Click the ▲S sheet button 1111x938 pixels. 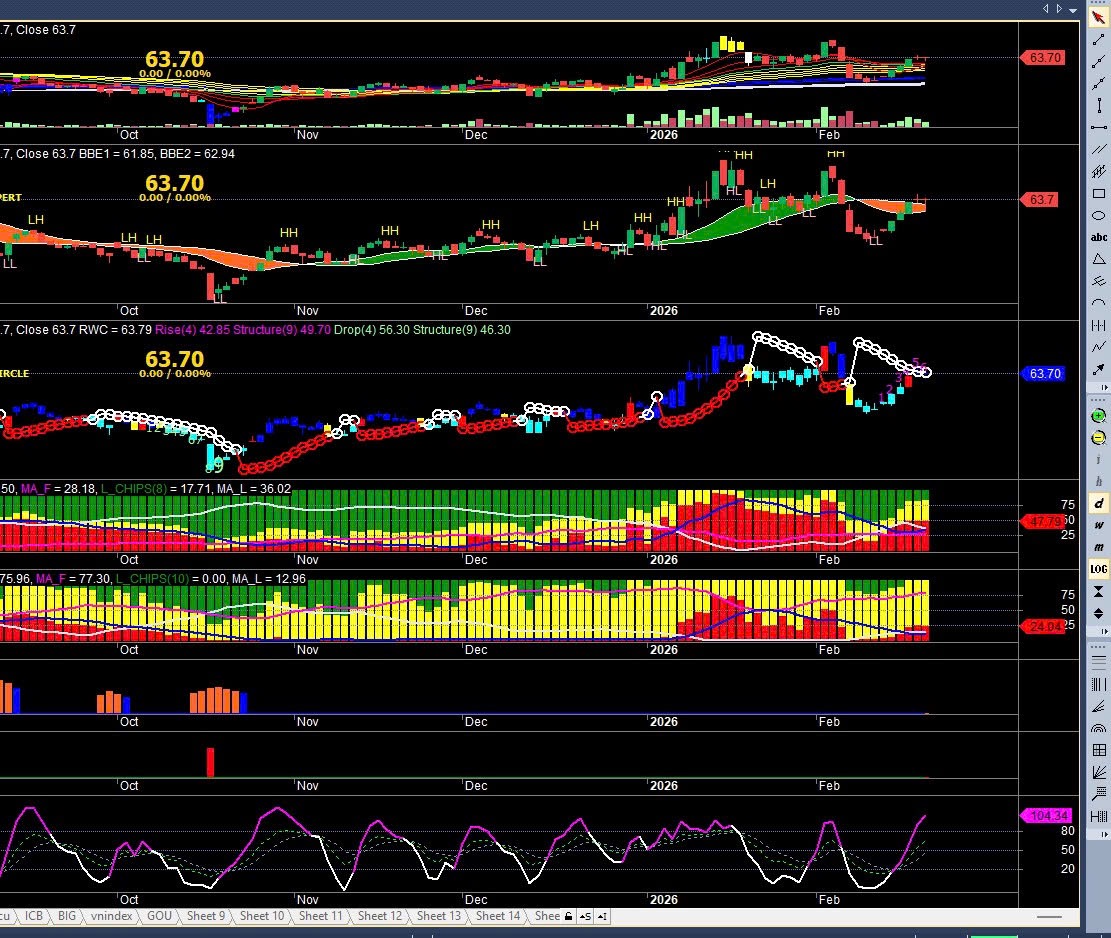pos(585,916)
